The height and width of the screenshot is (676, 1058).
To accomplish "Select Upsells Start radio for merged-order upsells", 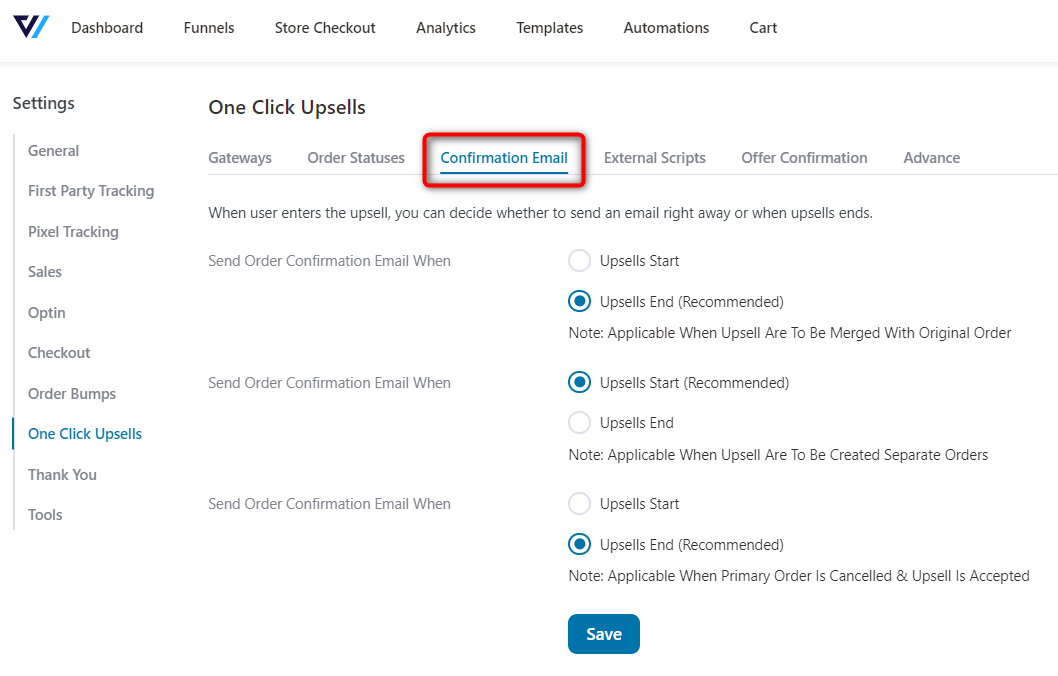I will [x=580, y=260].
